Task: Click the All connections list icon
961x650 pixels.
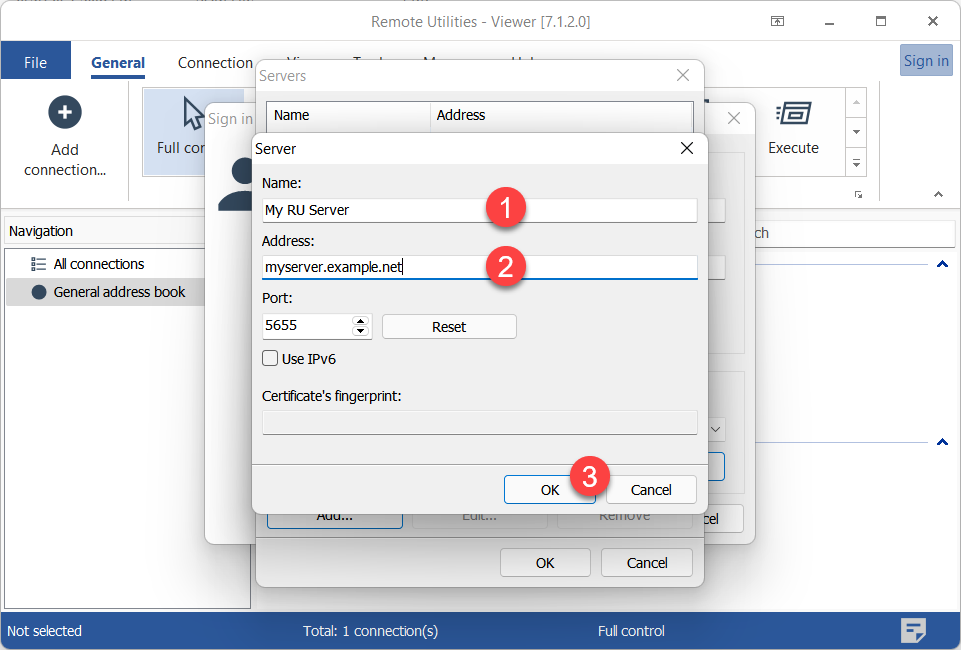Action: pyautogui.click(x=39, y=264)
